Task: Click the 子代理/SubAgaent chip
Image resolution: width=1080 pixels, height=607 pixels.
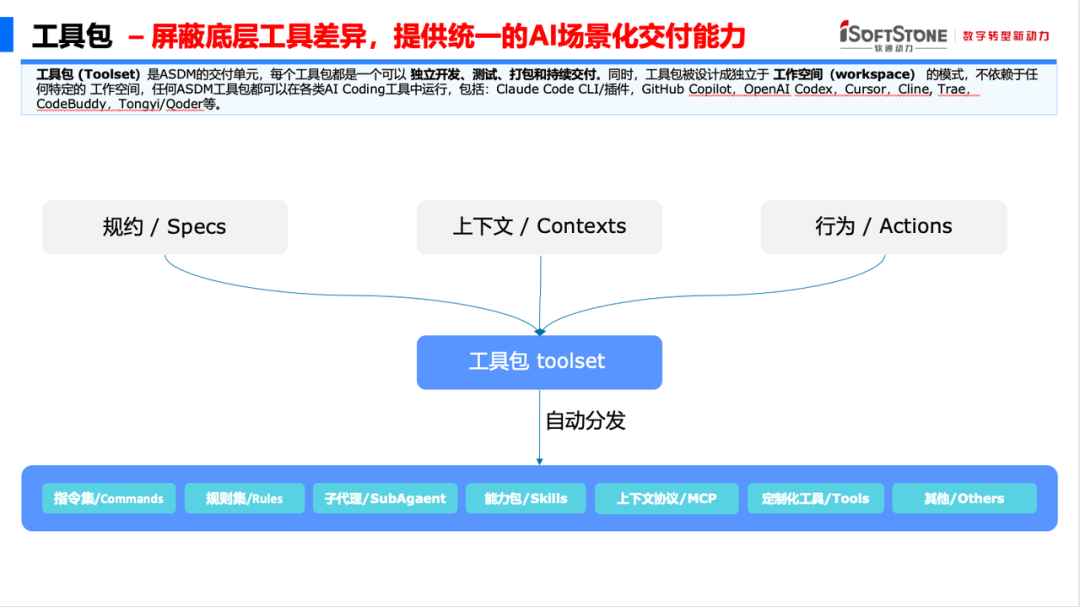Action: (x=385, y=498)
